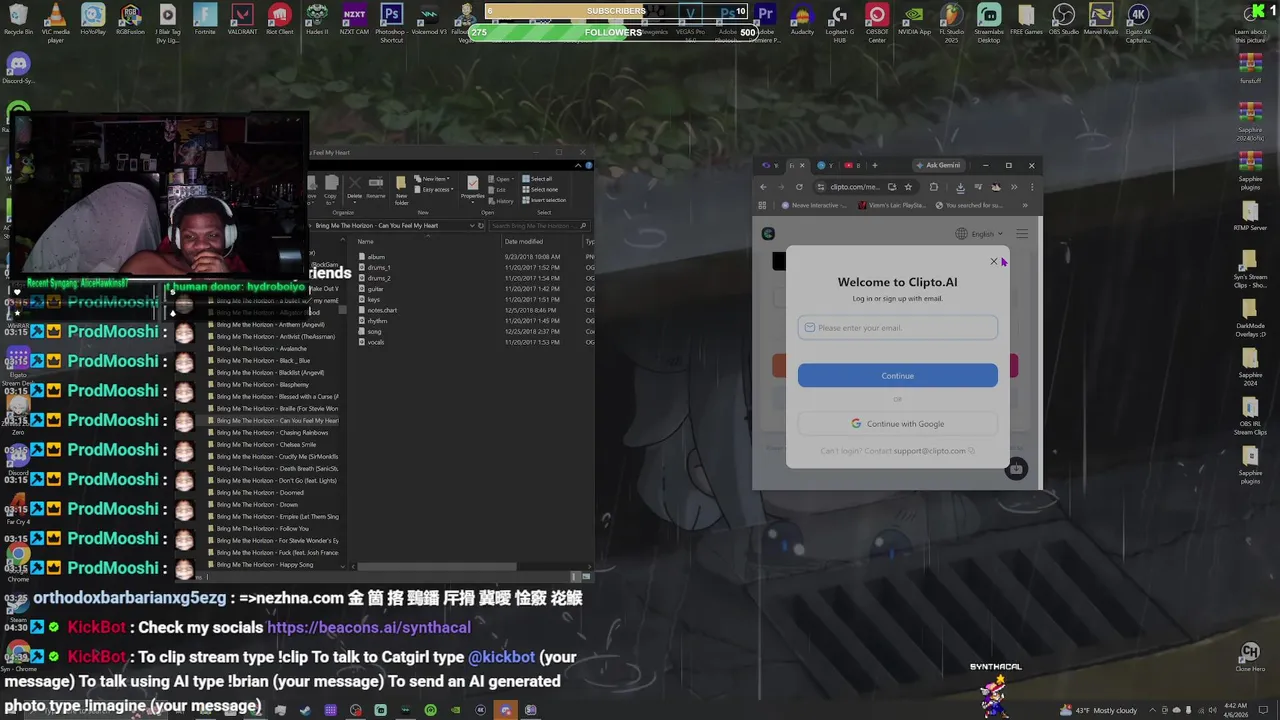This screenshot has height=720, width=1280.
Task: Open the FL Studio 2025 desktop icon
Action: [951, 22]
